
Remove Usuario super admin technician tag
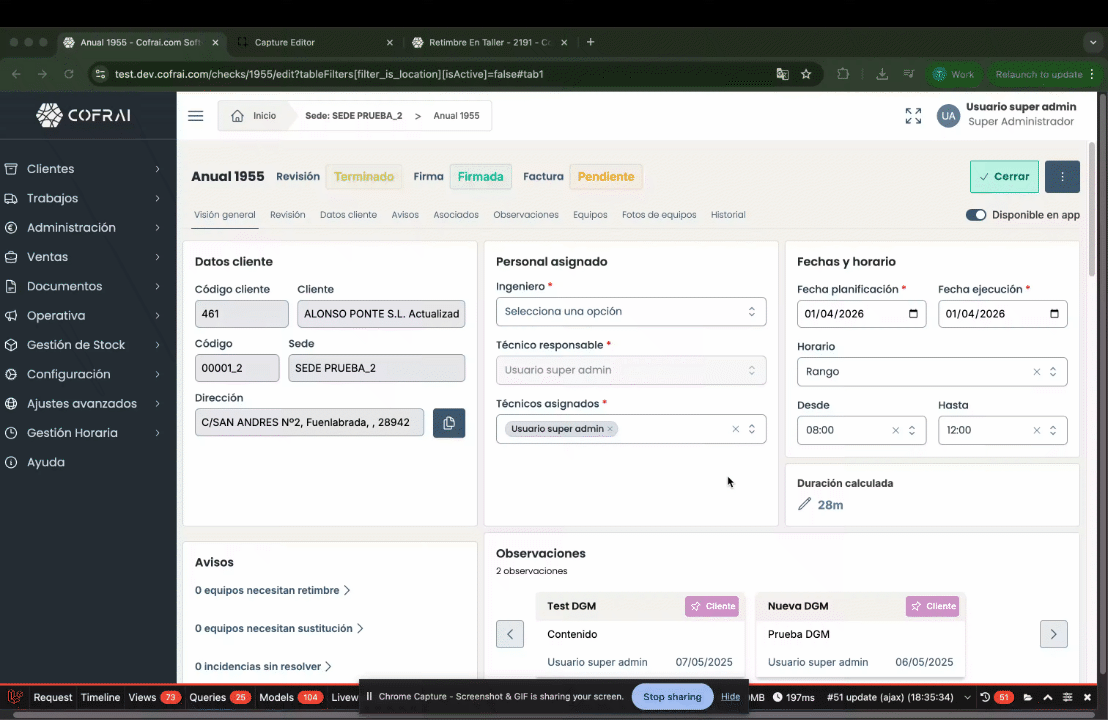click(610, 429)
